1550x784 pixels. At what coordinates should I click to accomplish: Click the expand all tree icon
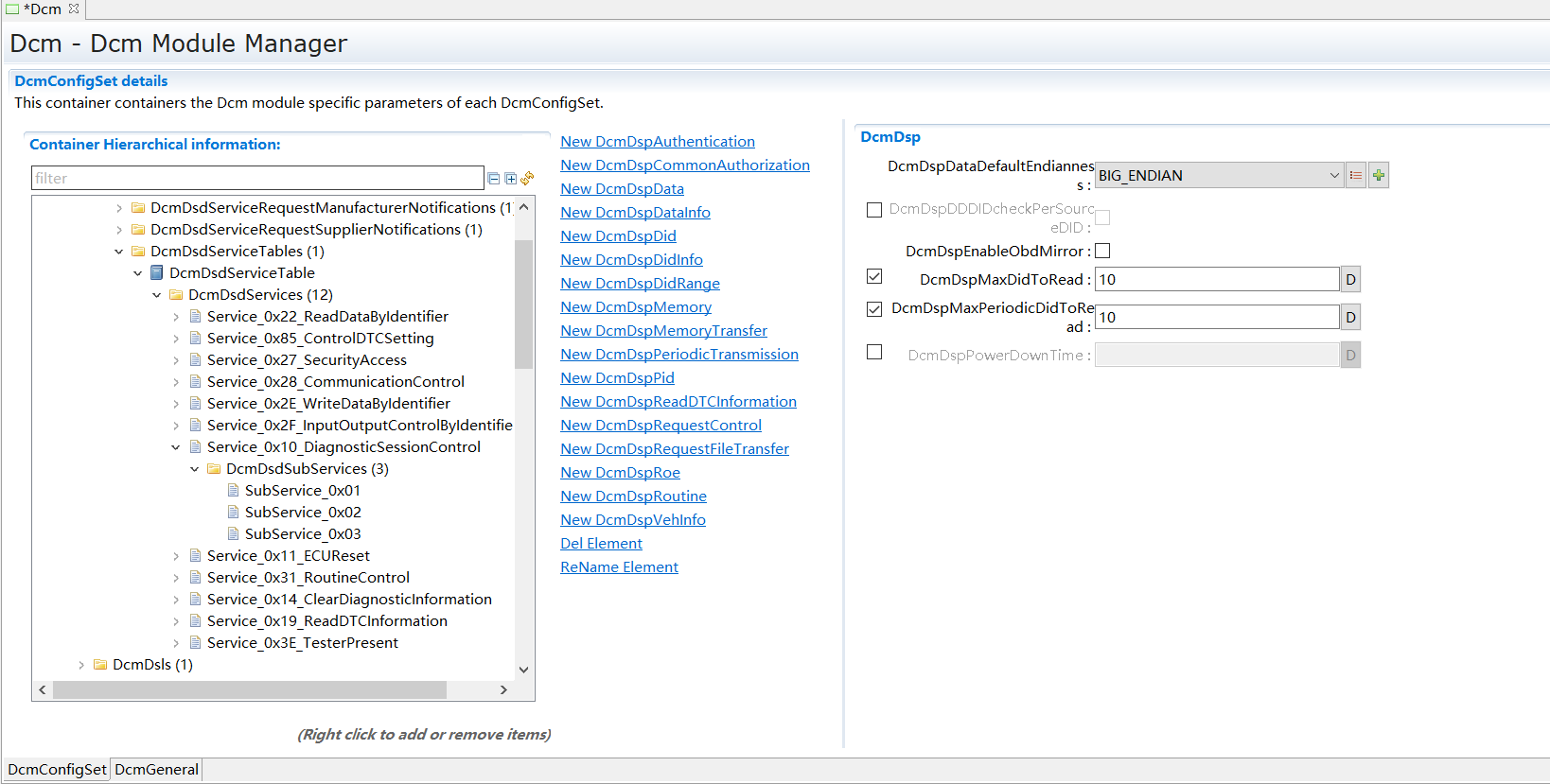(511, 178)
